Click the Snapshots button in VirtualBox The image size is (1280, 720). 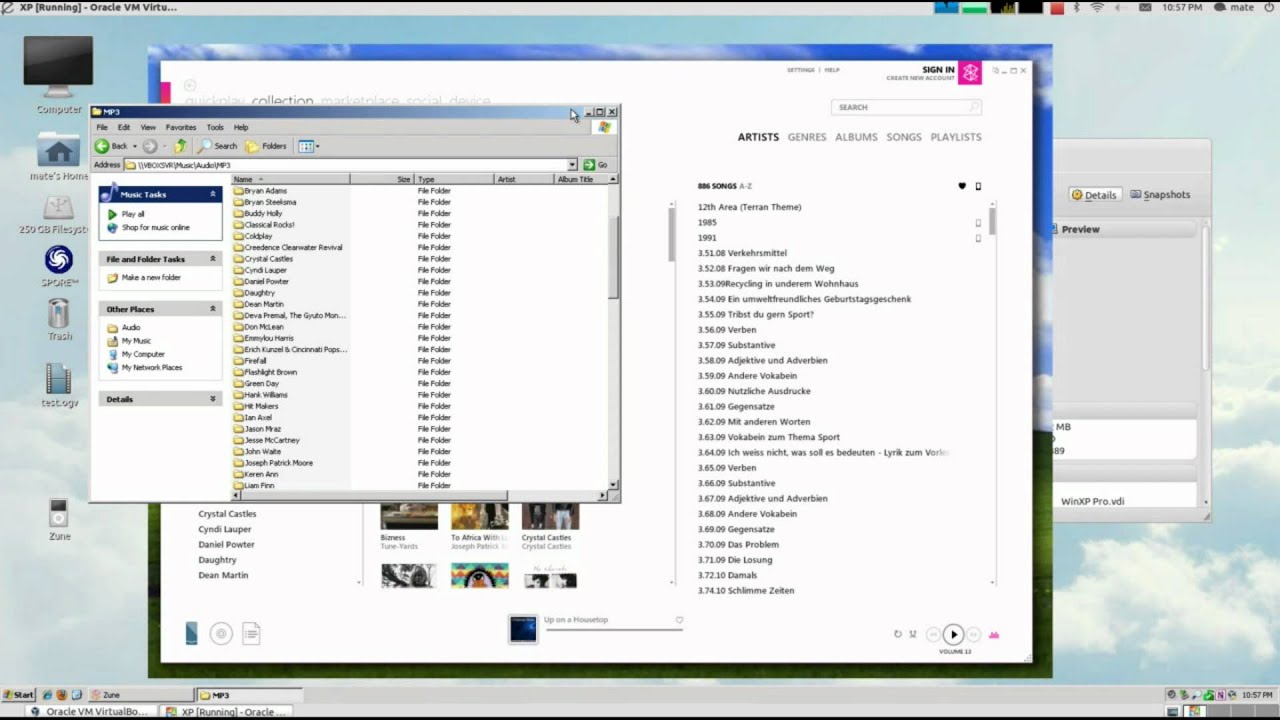pyautogui.click(x=1159, y=195)
